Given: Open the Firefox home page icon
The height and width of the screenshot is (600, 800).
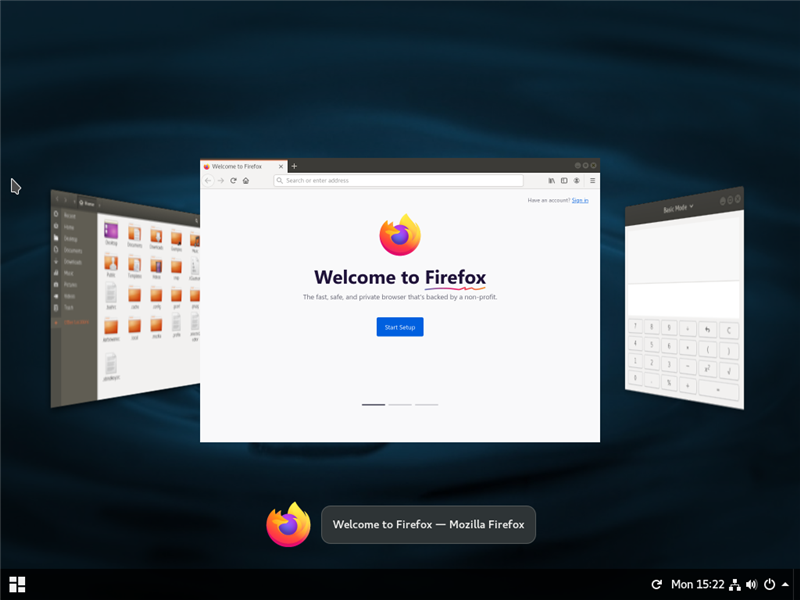Looking at the screenshot, I should pos(246,181).
